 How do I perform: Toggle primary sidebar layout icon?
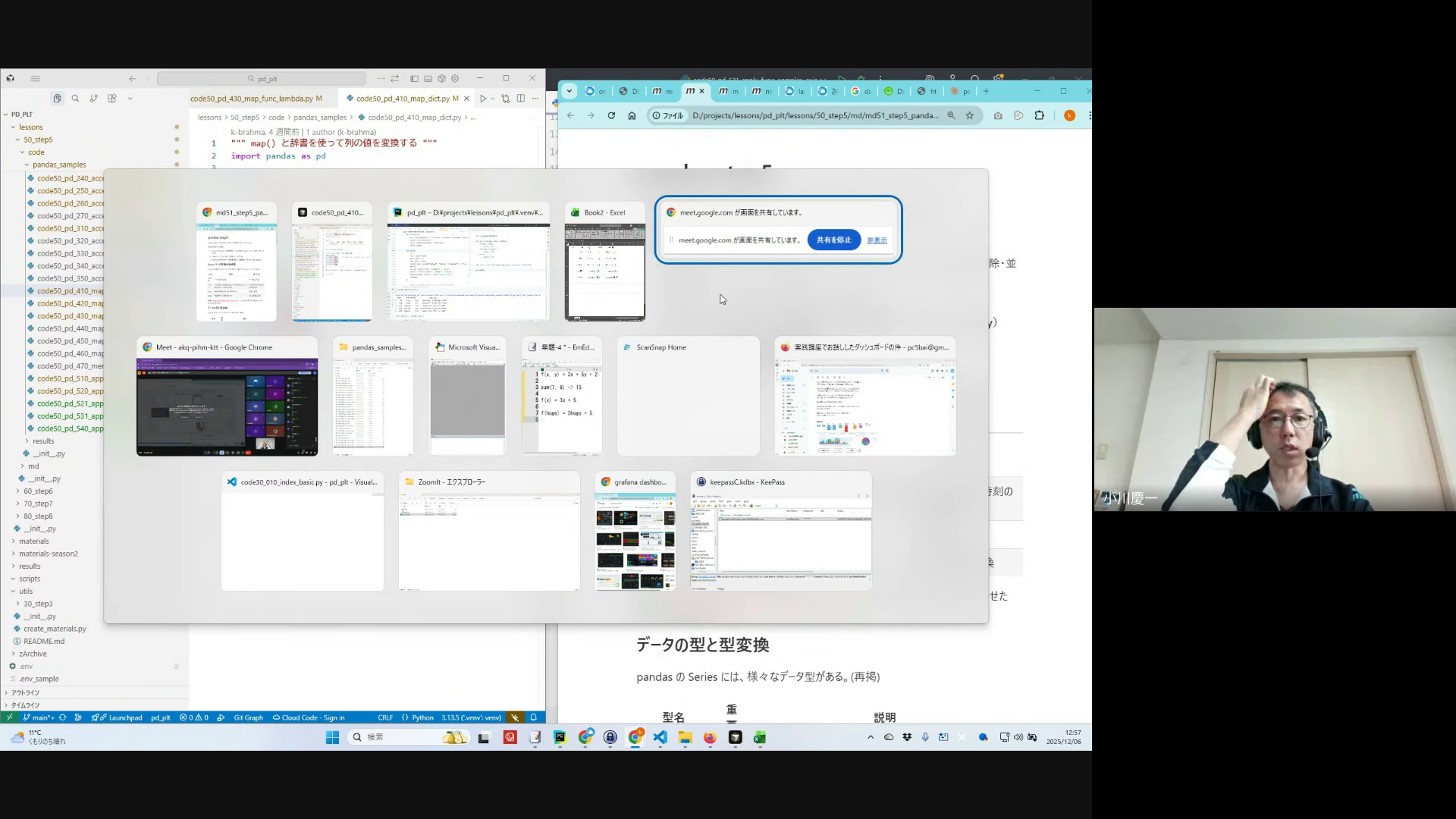414,79
